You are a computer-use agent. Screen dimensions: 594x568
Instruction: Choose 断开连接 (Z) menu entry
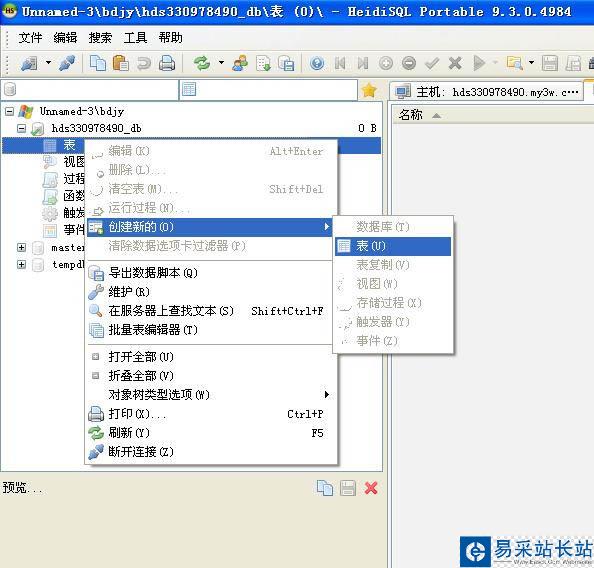[209, 452]
